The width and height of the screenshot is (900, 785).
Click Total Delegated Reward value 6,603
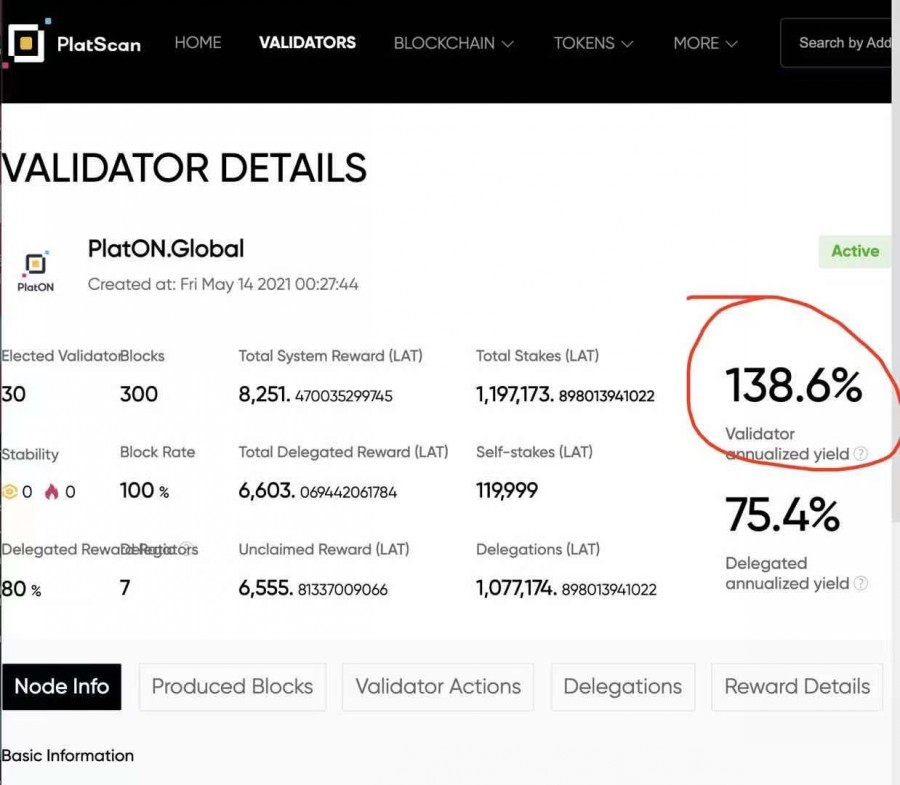[317, 491]
